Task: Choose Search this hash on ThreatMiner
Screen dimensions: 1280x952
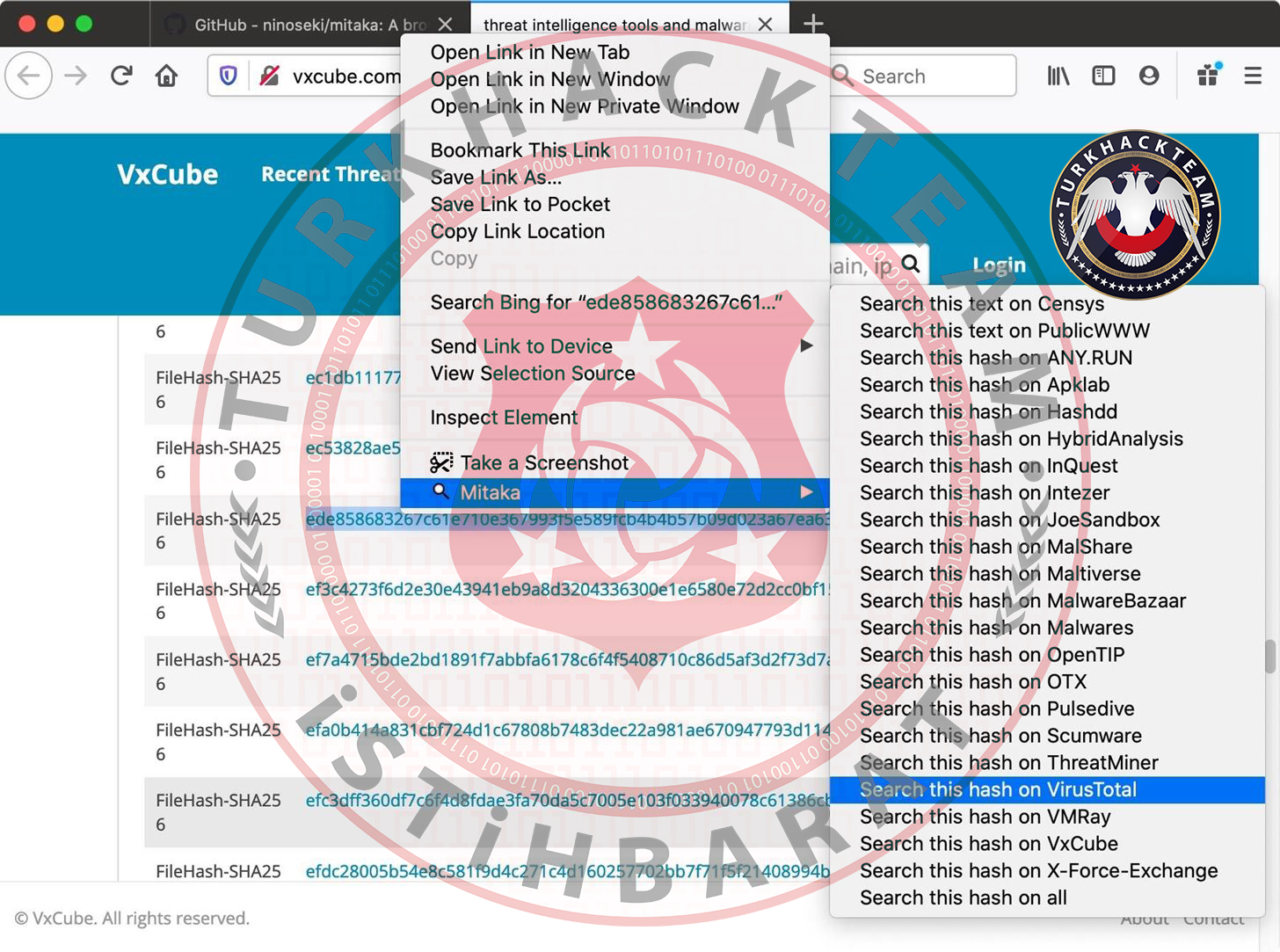Action: [x=1047, y=763]
